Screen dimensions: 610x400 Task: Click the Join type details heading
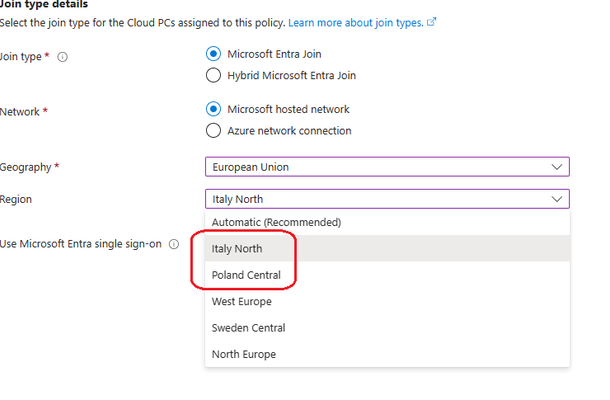[44, 4]
